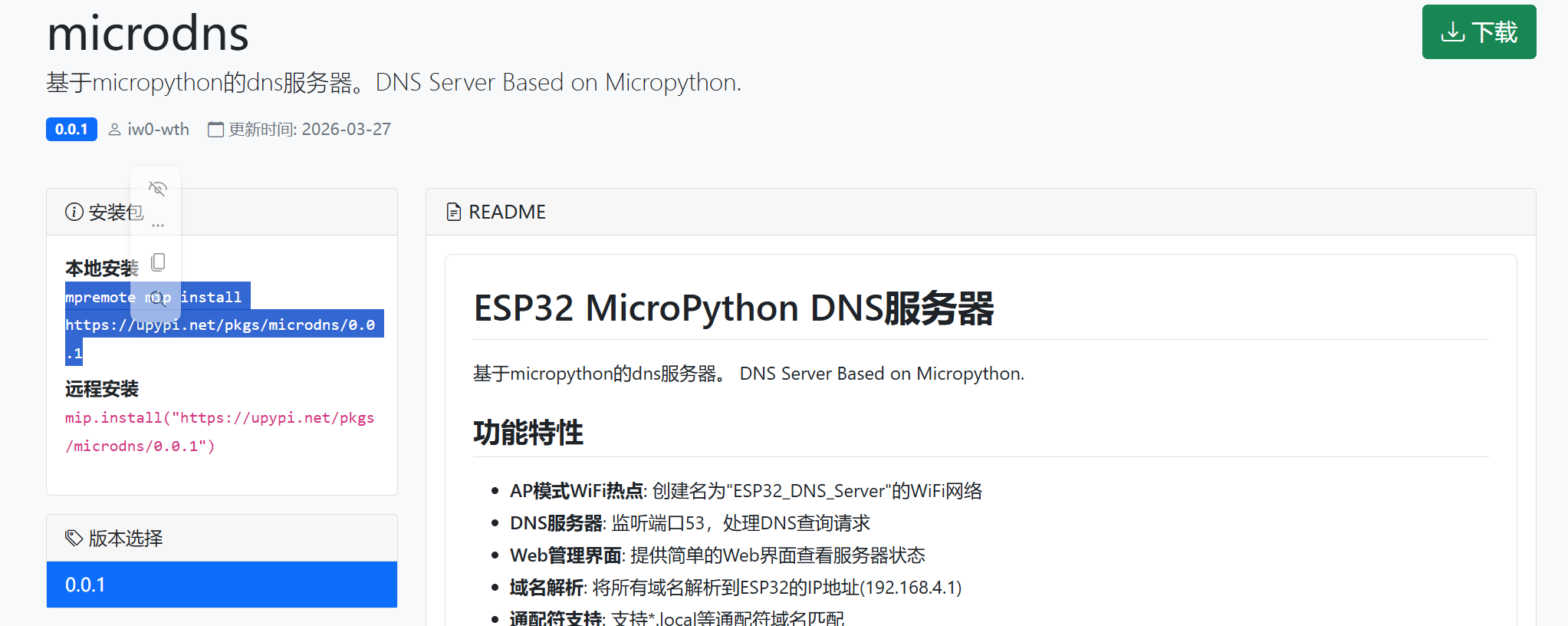Click the magnifier search icon in floating toolbar
This screenshot has width=1568, height=626.
[x=158, y=298]
